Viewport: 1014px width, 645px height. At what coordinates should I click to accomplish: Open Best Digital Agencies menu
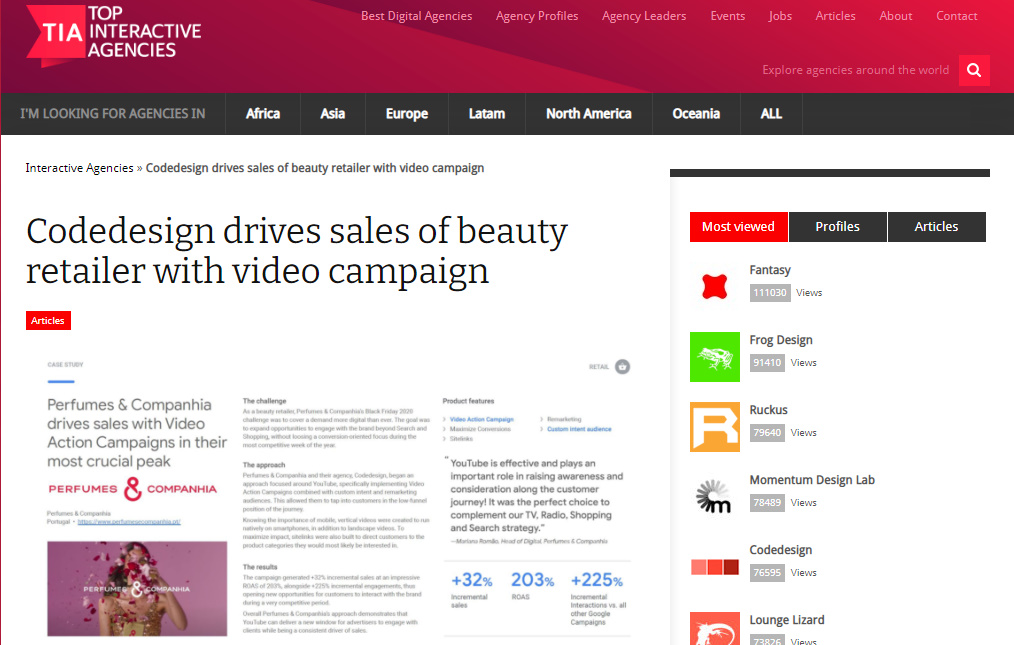point(416,16)
